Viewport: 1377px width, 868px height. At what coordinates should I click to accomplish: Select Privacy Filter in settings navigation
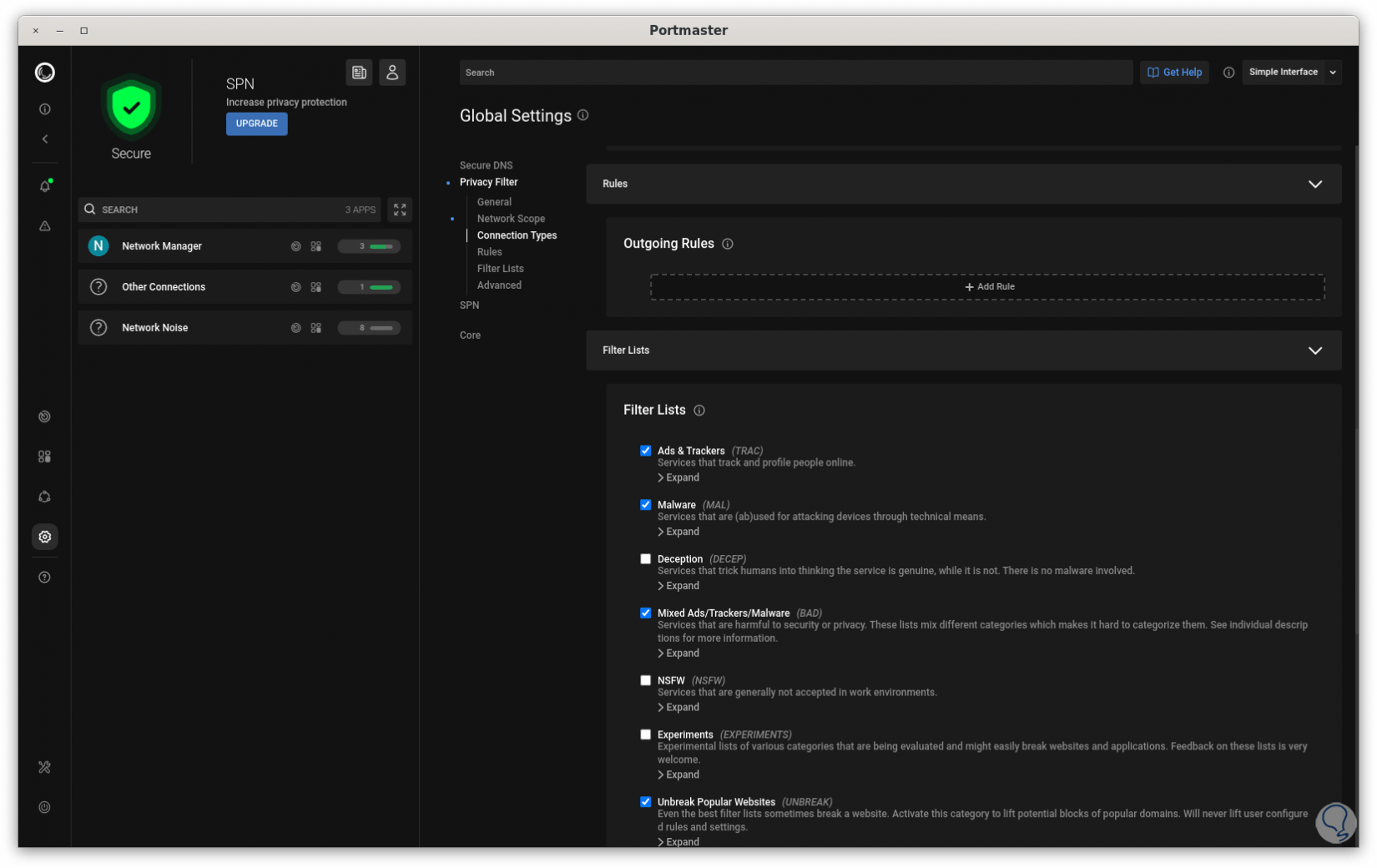pyautogui.click(x=488, y=182)
